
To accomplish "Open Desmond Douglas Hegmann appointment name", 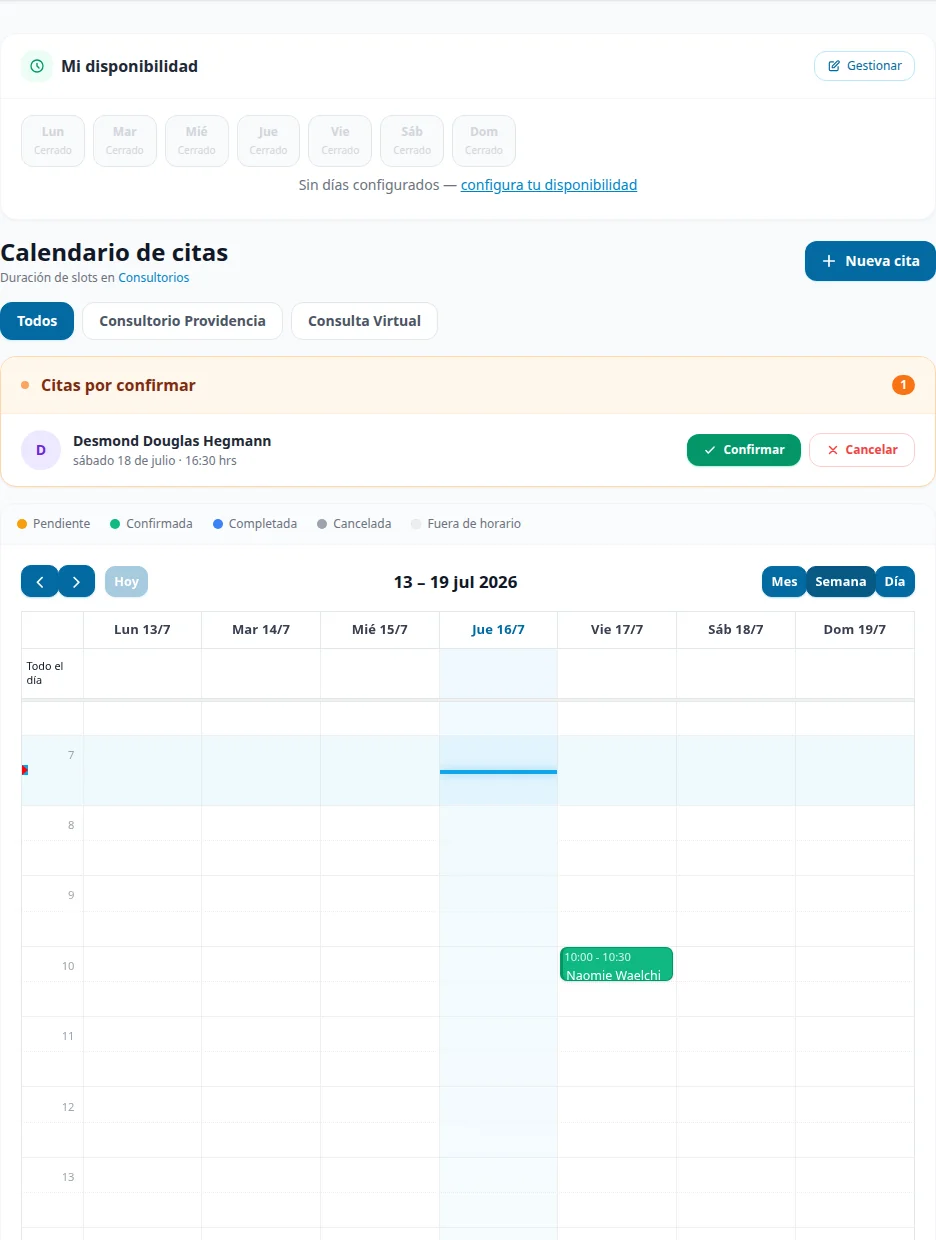I will coord(172,441).
